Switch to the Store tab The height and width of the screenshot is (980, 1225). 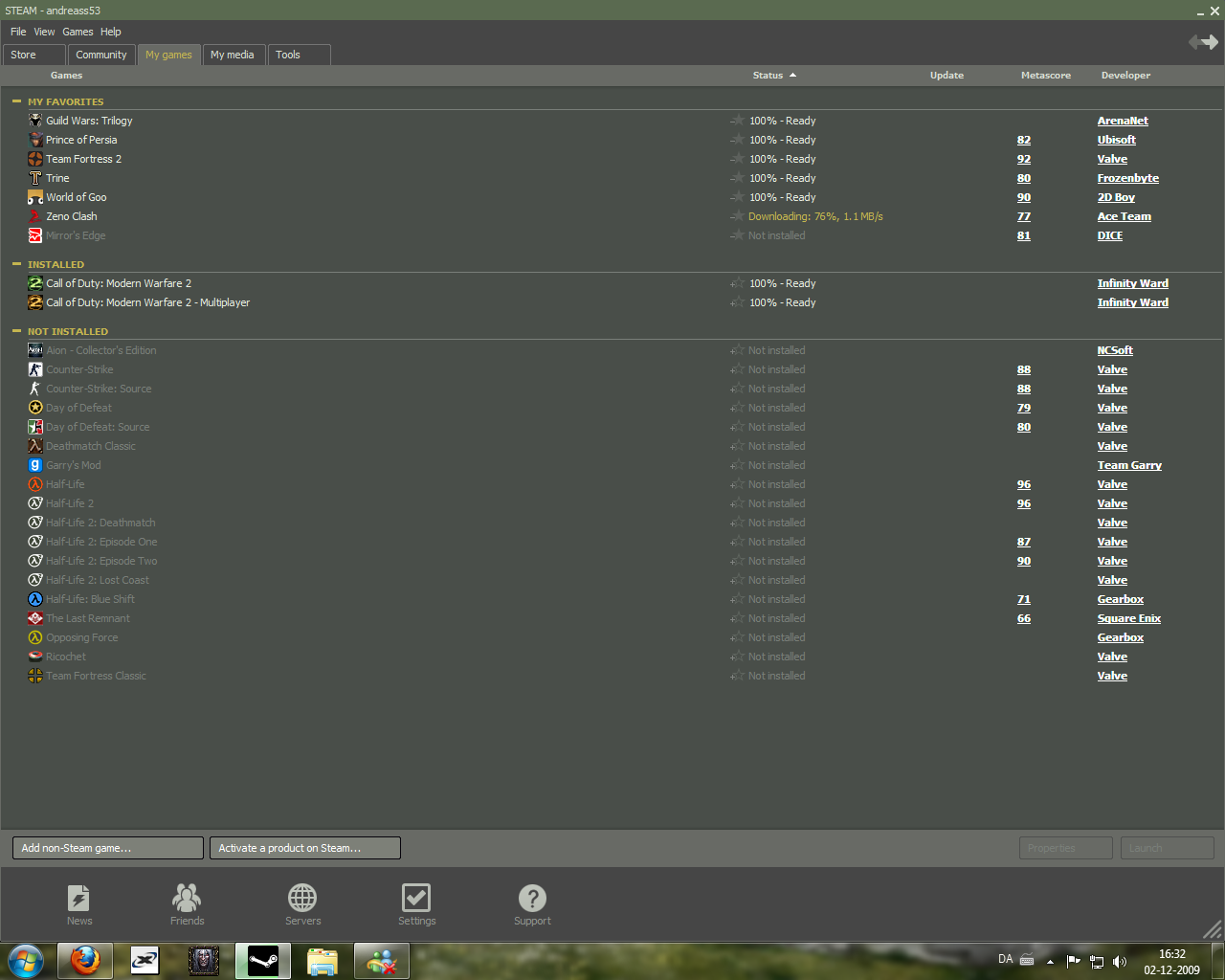tap(34, 55)
